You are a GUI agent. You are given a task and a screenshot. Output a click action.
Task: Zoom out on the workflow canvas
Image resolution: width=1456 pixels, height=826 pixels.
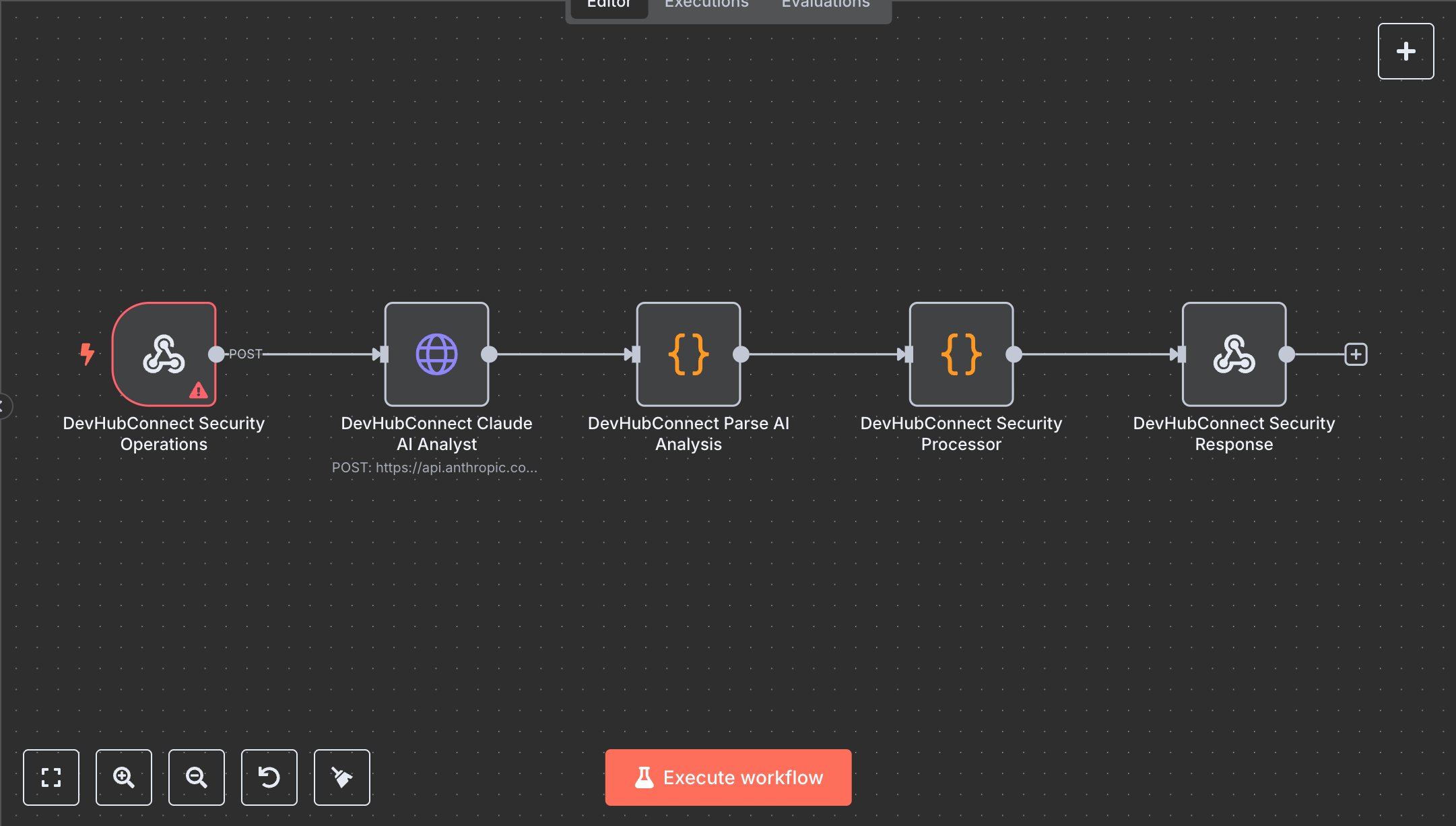click(197, 777)
